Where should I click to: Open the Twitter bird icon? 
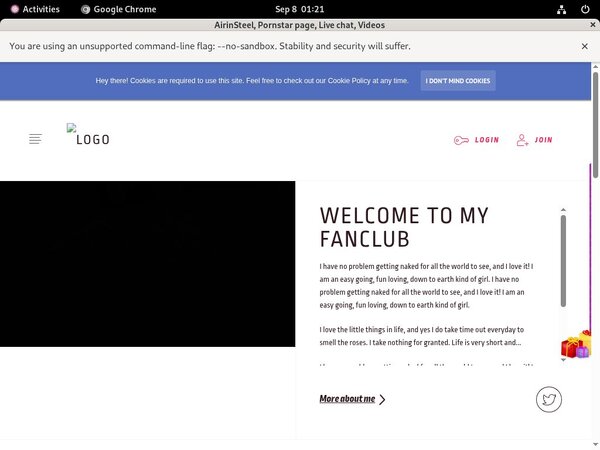click(x=548, y=400)
